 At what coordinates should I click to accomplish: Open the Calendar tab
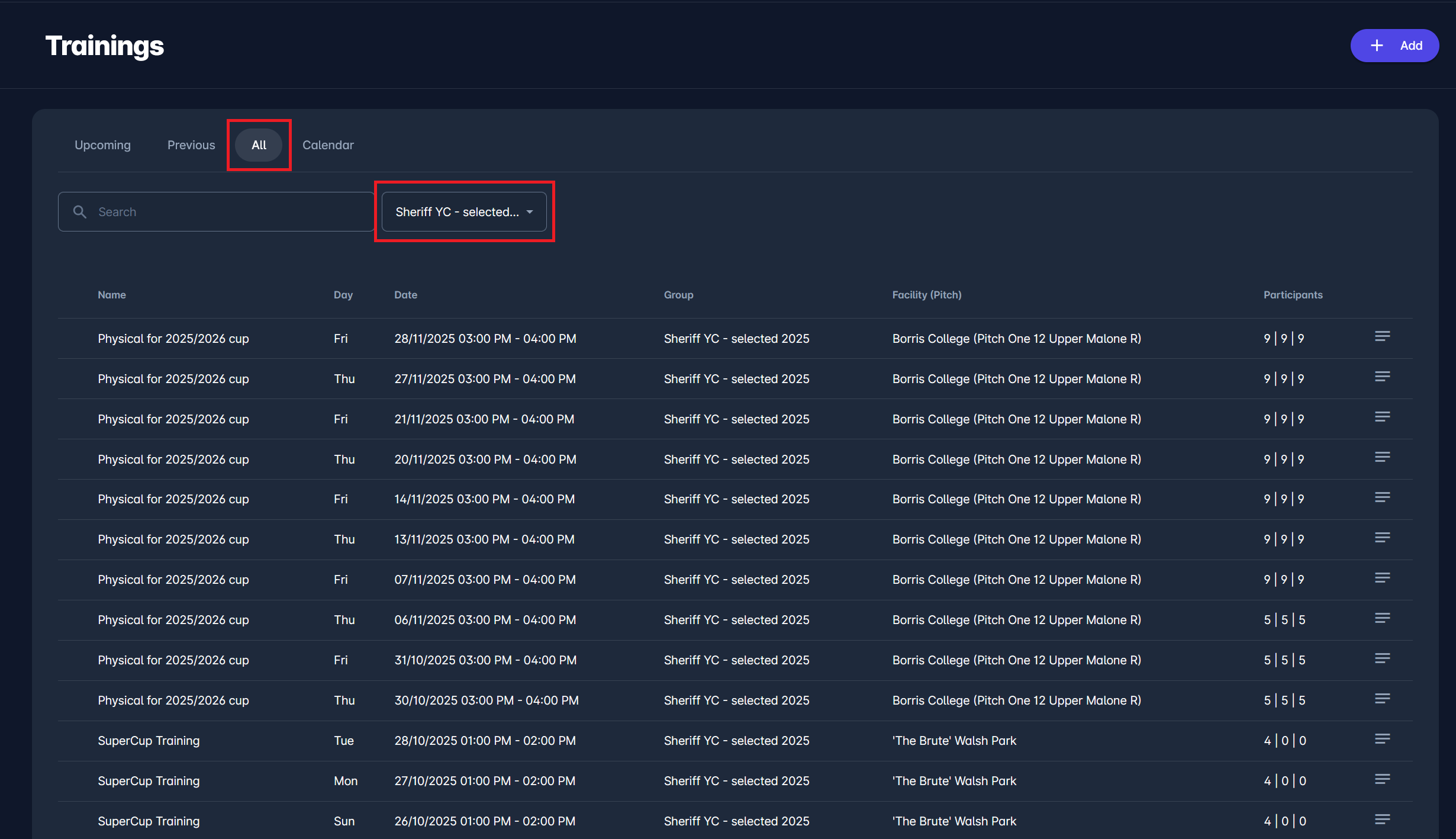pos(328,145)
